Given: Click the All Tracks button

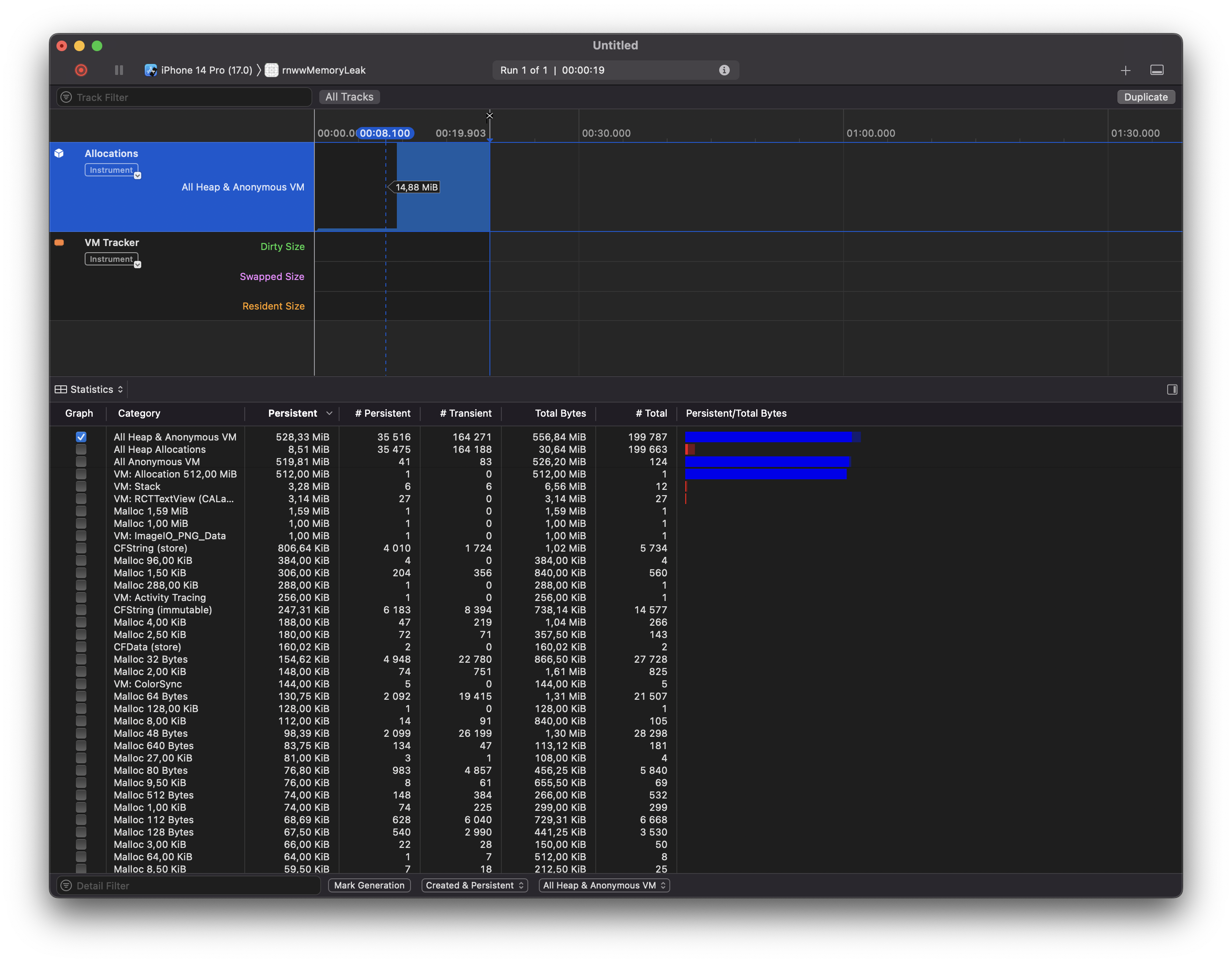Looking at the screenshot, I should pos(349,97).
